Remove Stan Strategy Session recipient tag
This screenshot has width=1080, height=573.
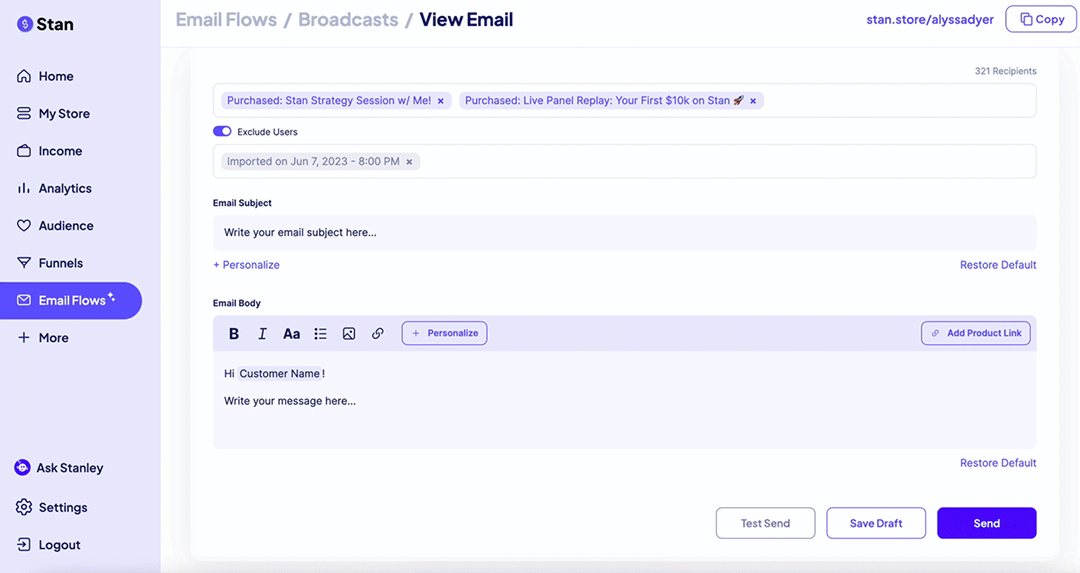[x=441, y=101]
